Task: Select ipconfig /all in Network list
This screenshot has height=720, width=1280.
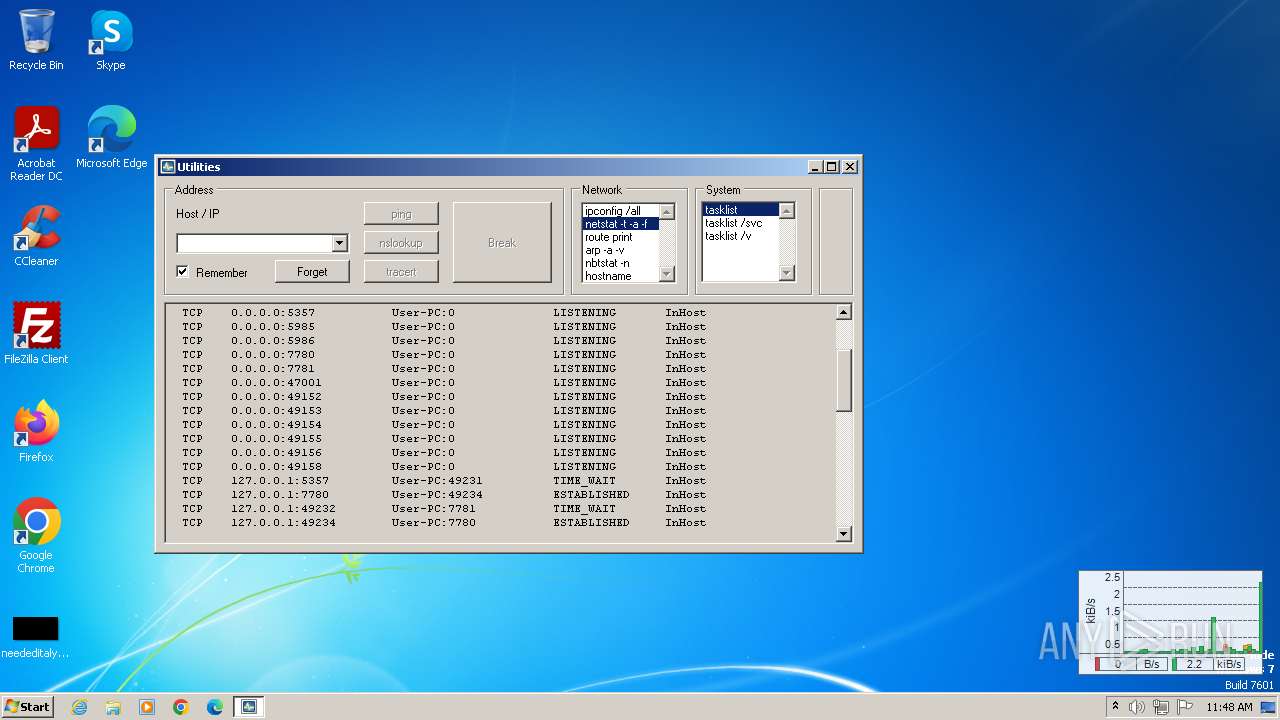Action: click(x=620, y=211)
